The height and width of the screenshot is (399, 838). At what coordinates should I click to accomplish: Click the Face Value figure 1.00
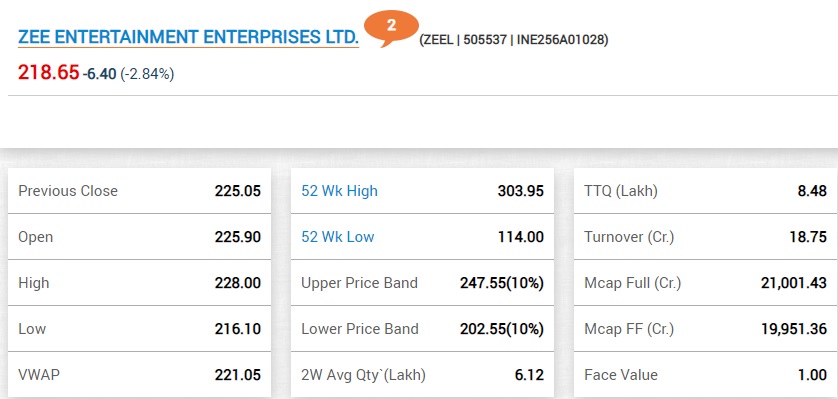click(812, 375)
